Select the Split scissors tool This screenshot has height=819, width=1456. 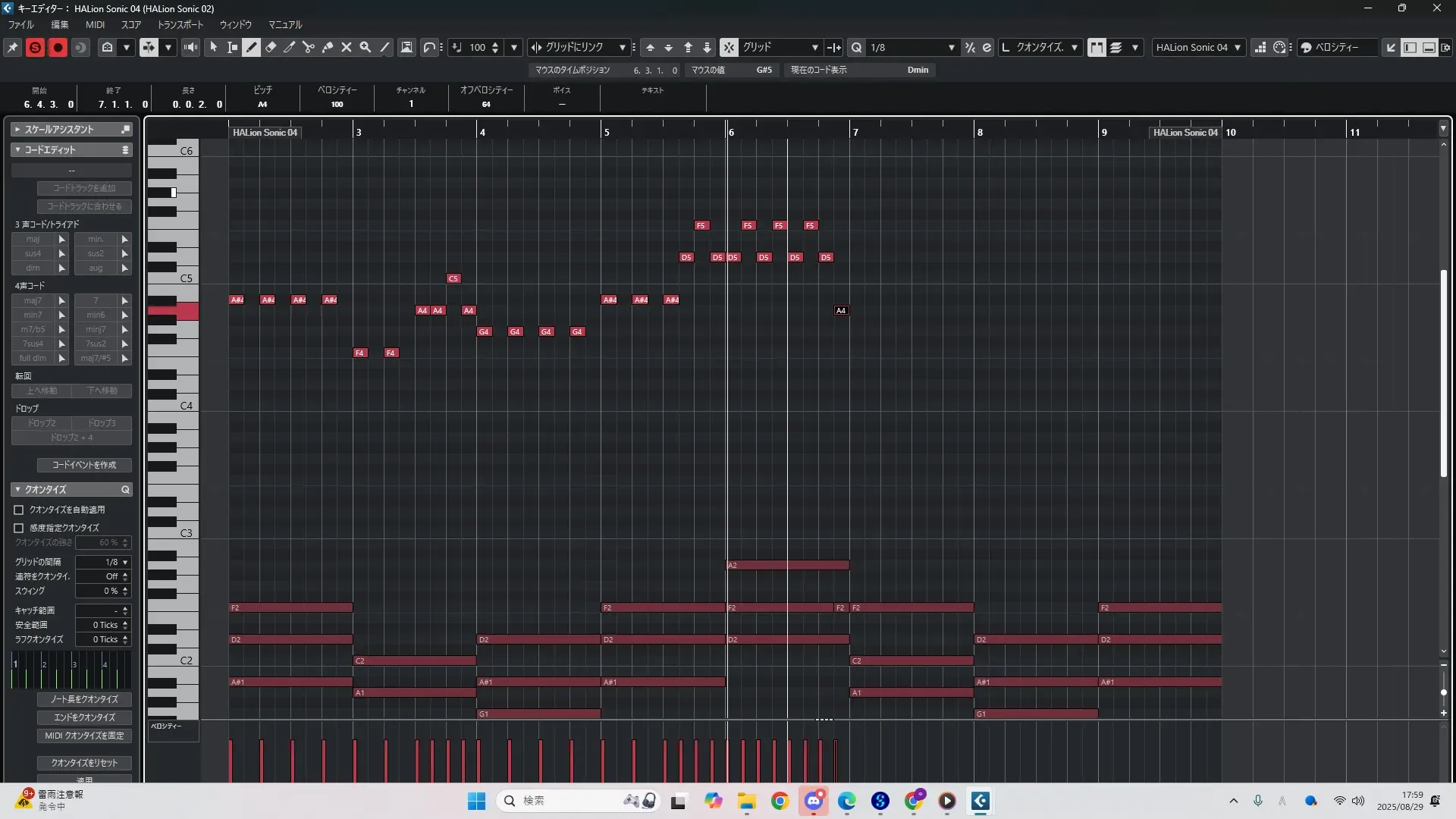pyautogui.click(x=309, y=47)
